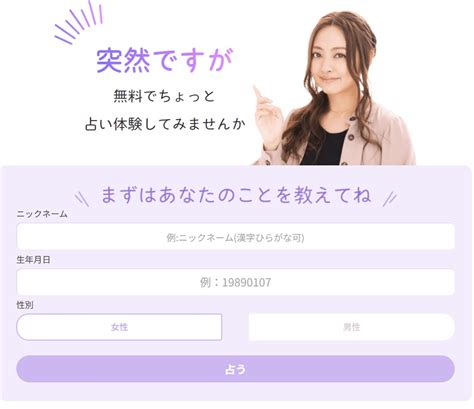Click the purple 突然ですが headline
Viewport: 474px width, 409px height.
point(165,60)
